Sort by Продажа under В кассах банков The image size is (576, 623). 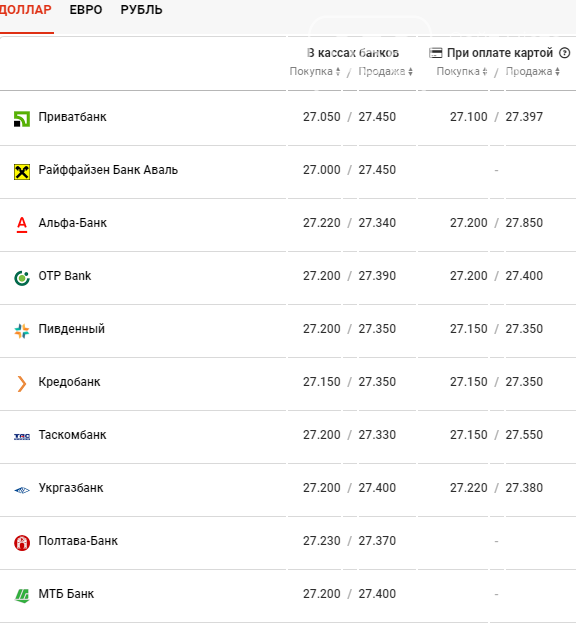pos(385,72)
